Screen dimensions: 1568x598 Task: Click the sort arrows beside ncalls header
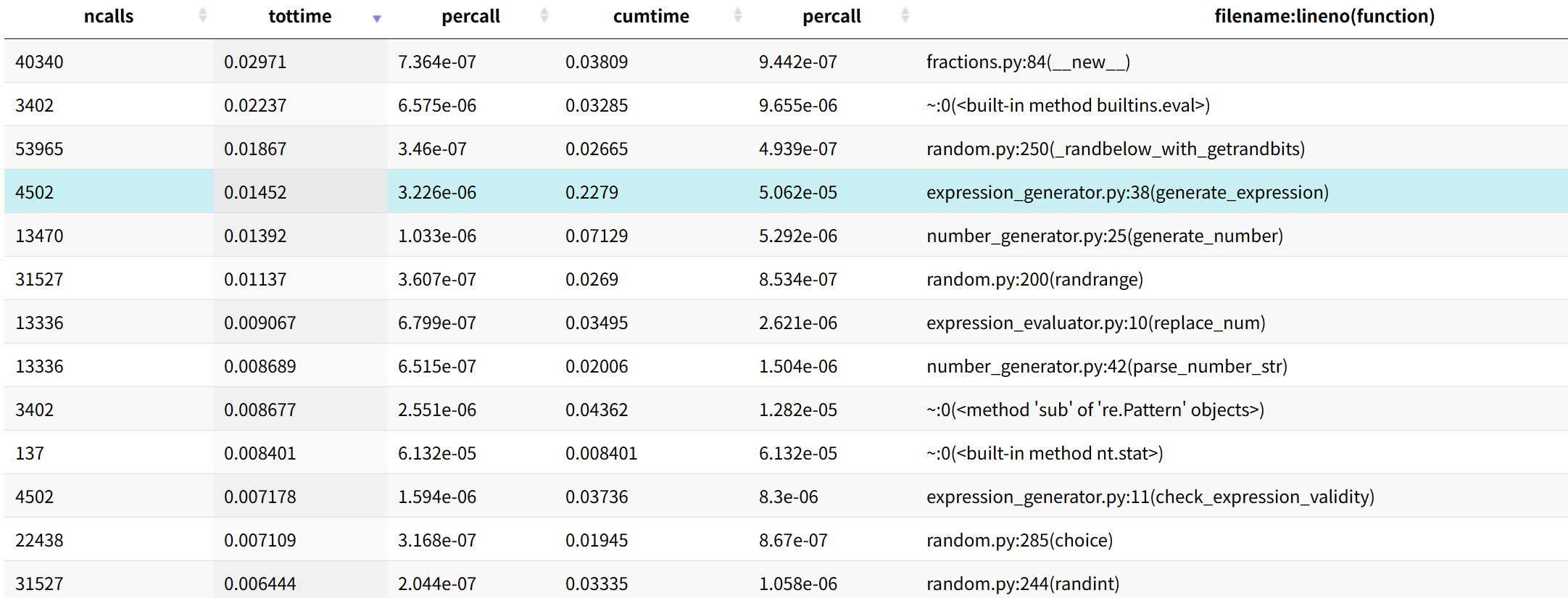tap(203, 15)
